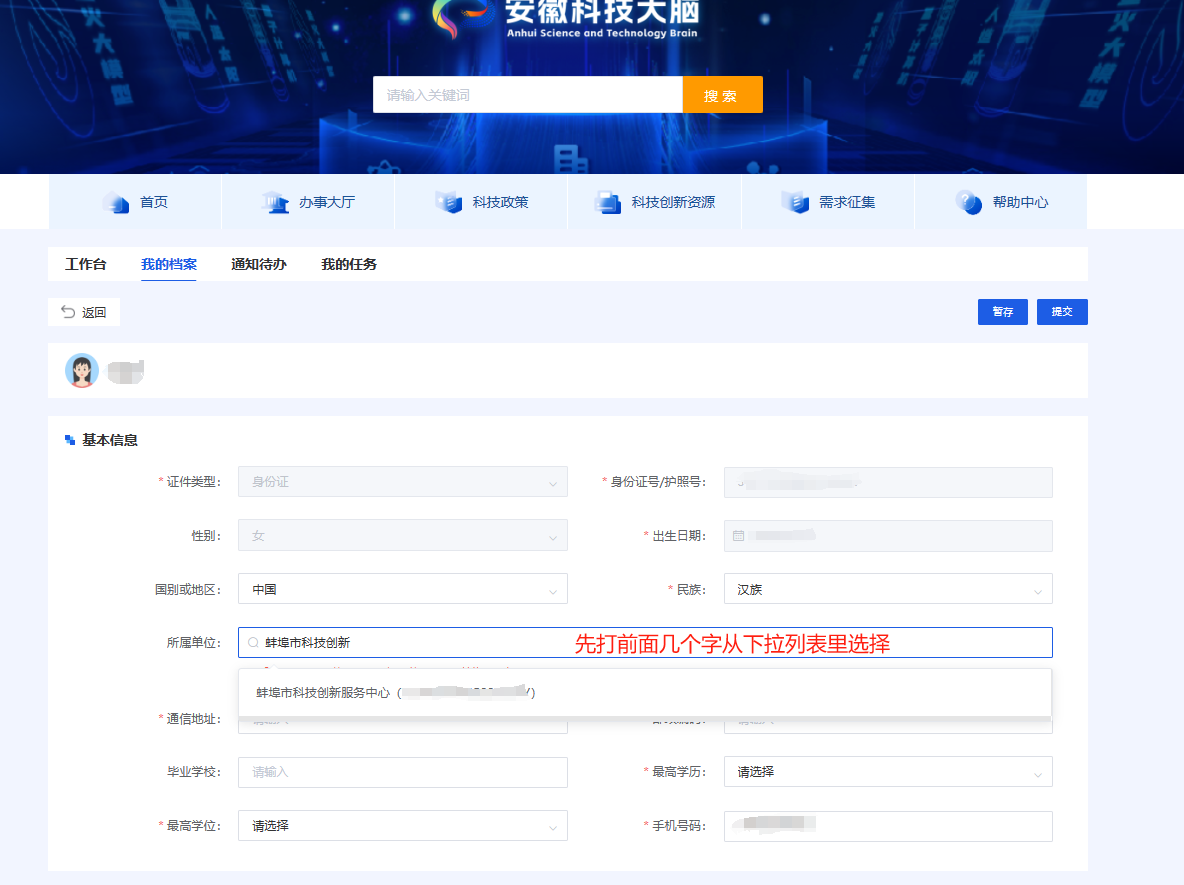Screen dimensions: 1184x885
Task: Click the 提交 submit button
Action: (x=1062, y=312)
